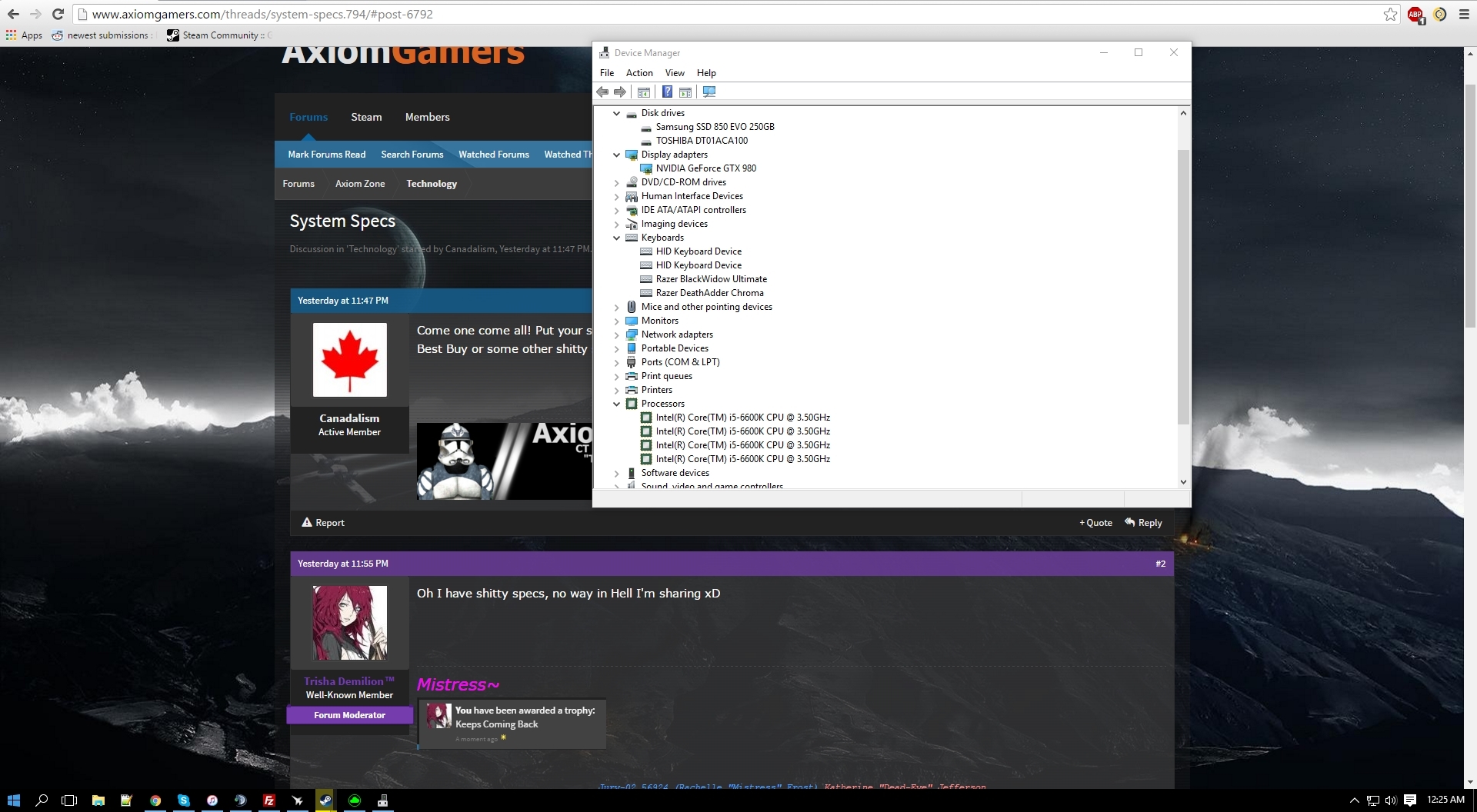Expand the Network adapters category
The image size is (1477, 812).
click(616, 334)
